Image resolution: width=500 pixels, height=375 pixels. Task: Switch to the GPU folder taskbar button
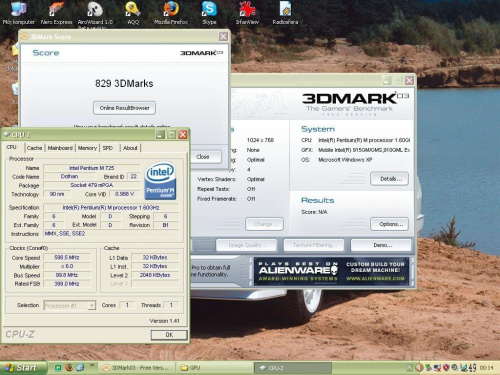(x=213, y=368)
